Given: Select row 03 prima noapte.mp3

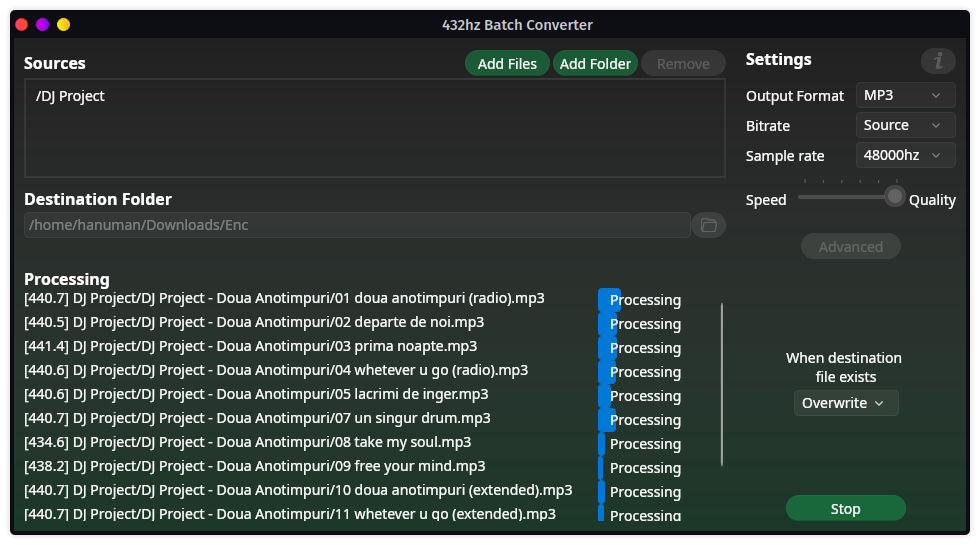Looking at the screenshot, I should (251, 346).
